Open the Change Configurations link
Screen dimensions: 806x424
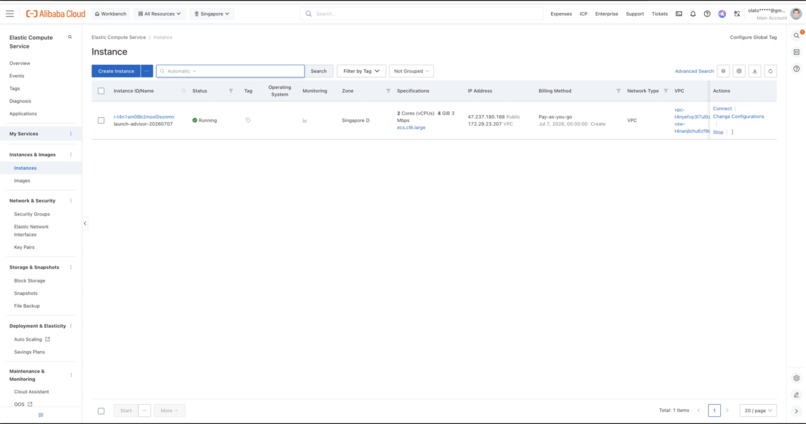738,117
